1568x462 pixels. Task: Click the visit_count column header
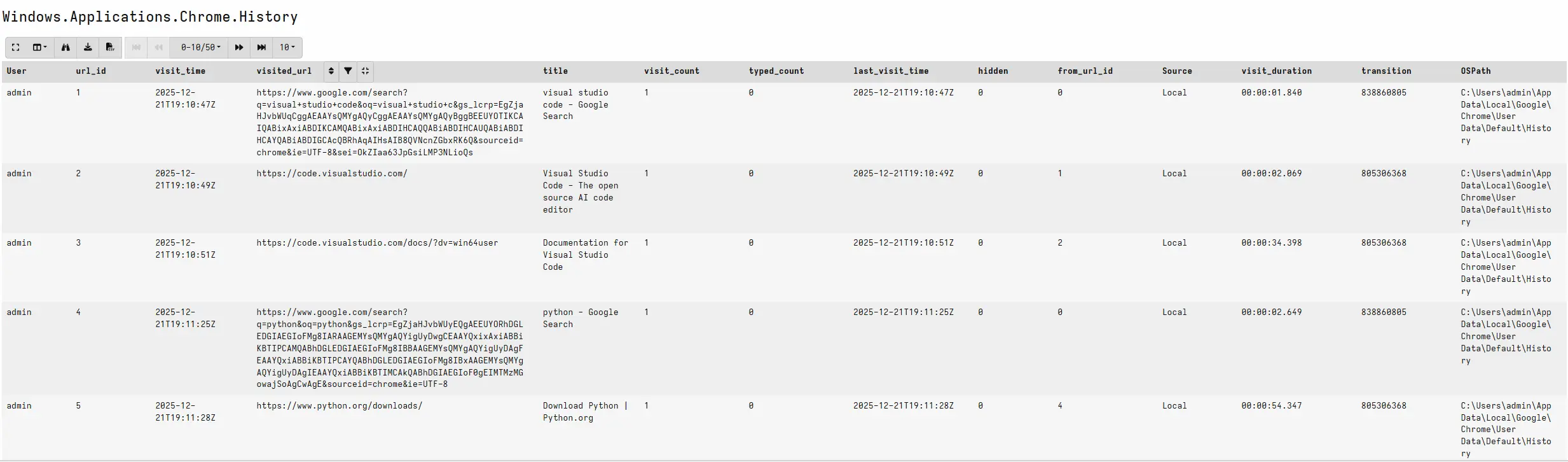tap(671, 71)
